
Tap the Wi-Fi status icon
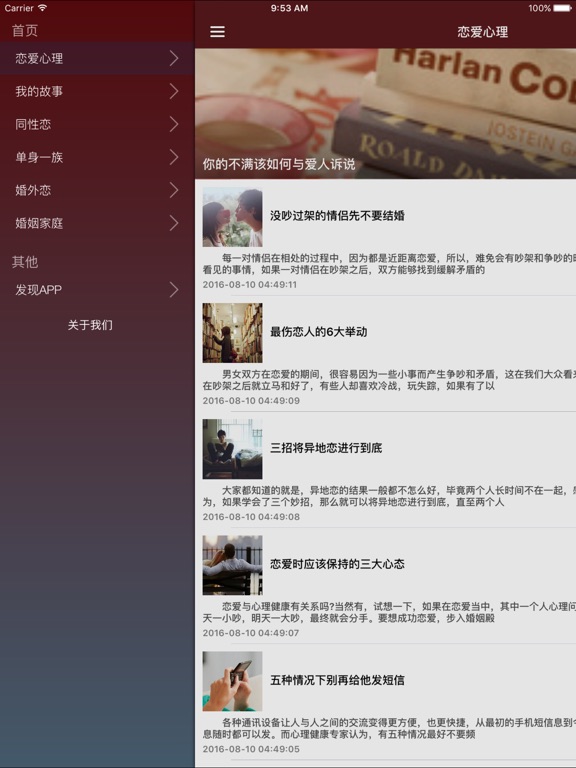(x=43, y=8)
